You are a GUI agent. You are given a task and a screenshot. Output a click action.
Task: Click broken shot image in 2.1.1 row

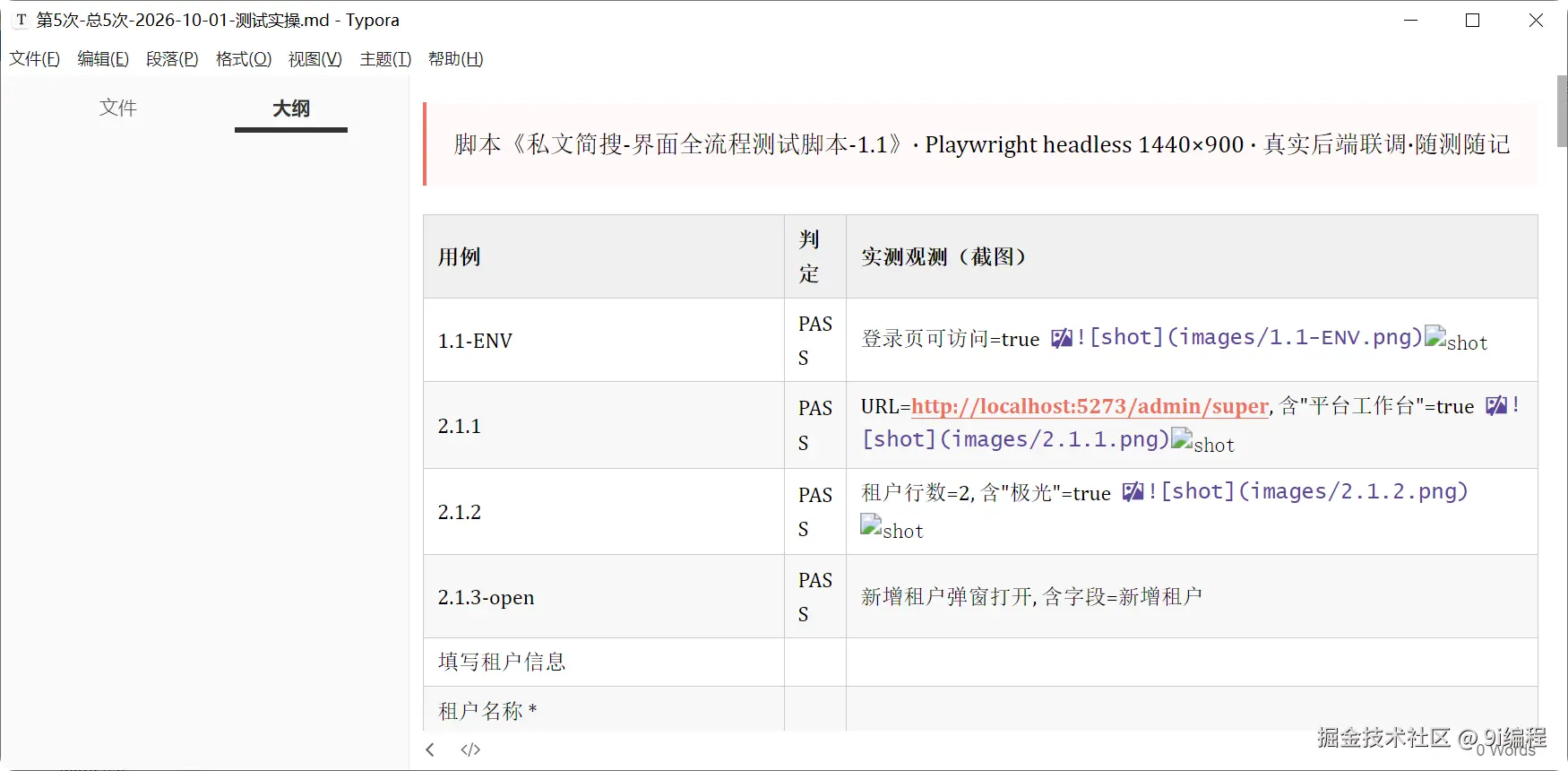pyautogui.click(x=1202, y=442)
